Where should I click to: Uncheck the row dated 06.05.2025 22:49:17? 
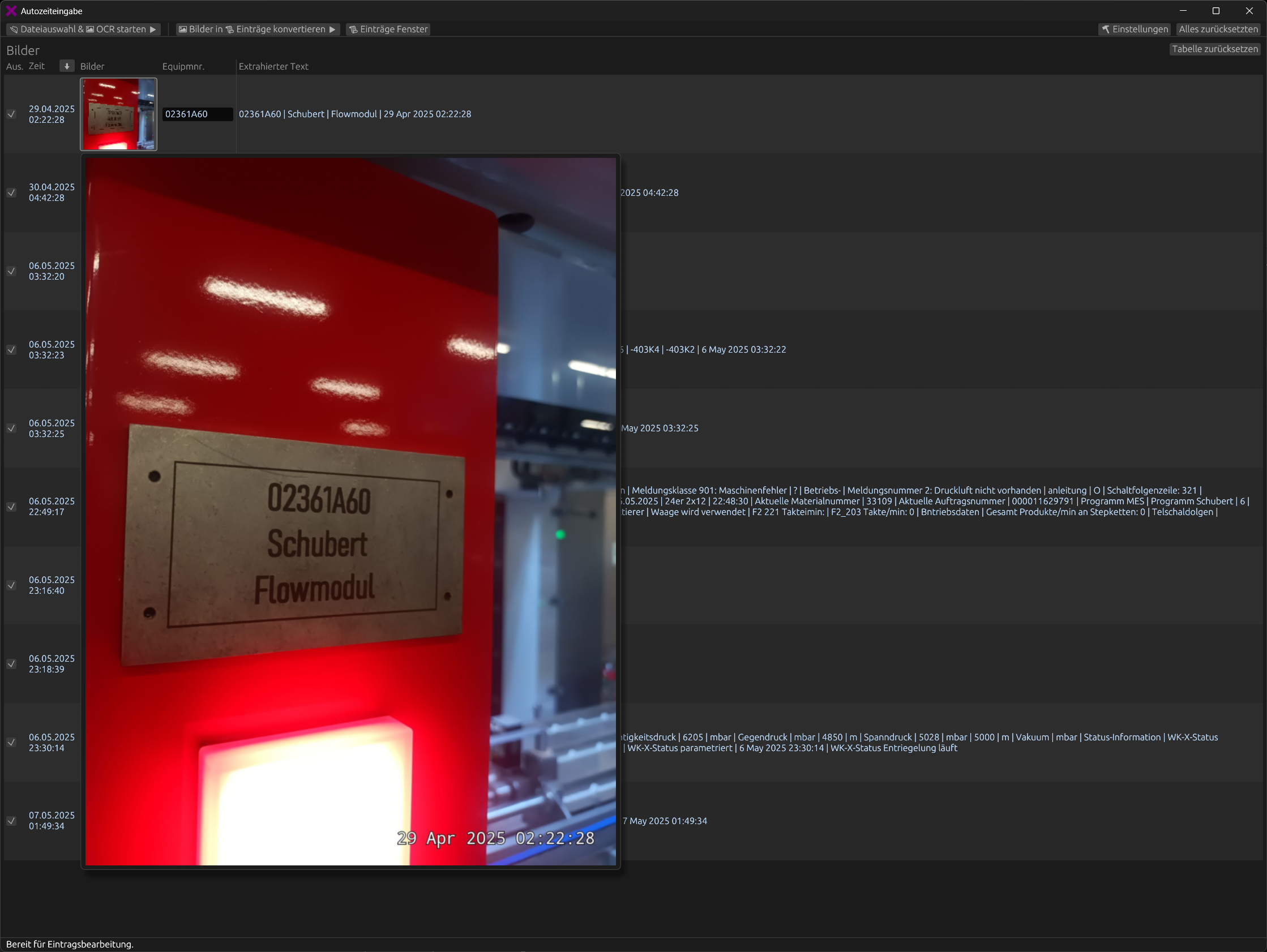pyautogui.click(x=11, y=507)
